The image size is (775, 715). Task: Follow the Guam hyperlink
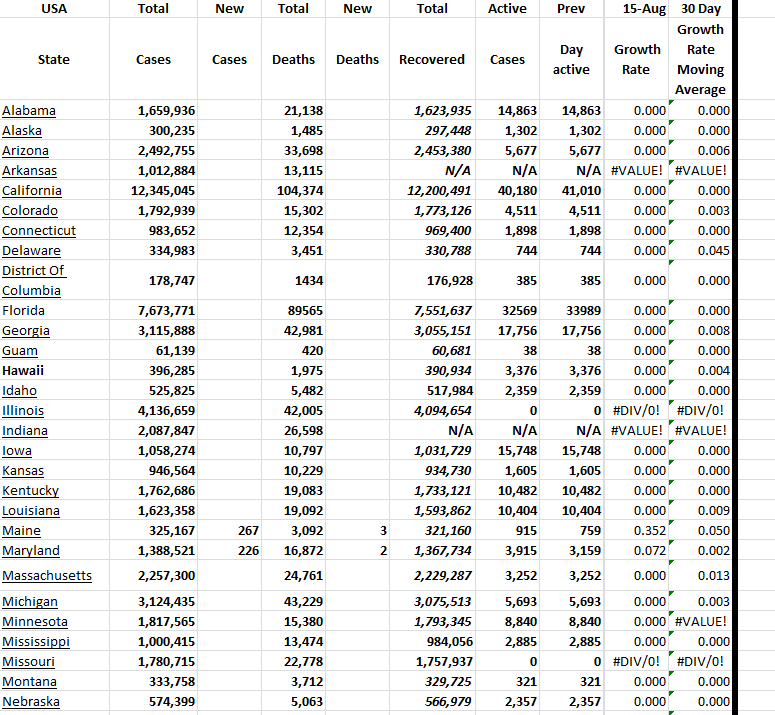tap(20, 351)
